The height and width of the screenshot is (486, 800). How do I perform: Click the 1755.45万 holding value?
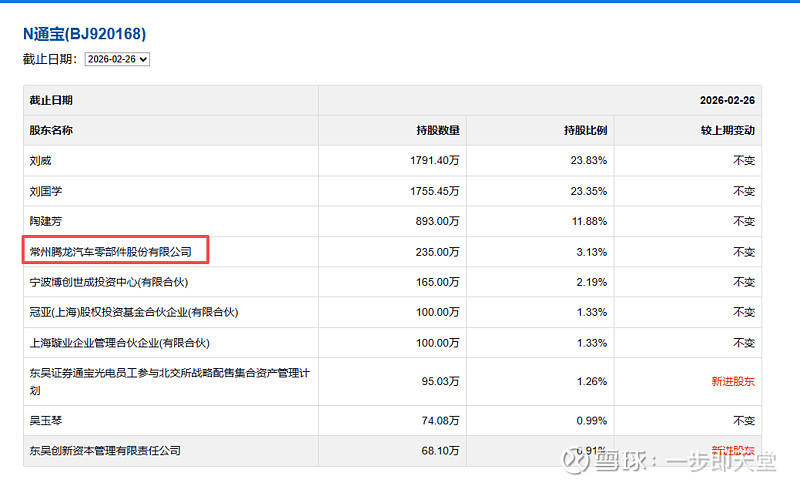point(435,191)
